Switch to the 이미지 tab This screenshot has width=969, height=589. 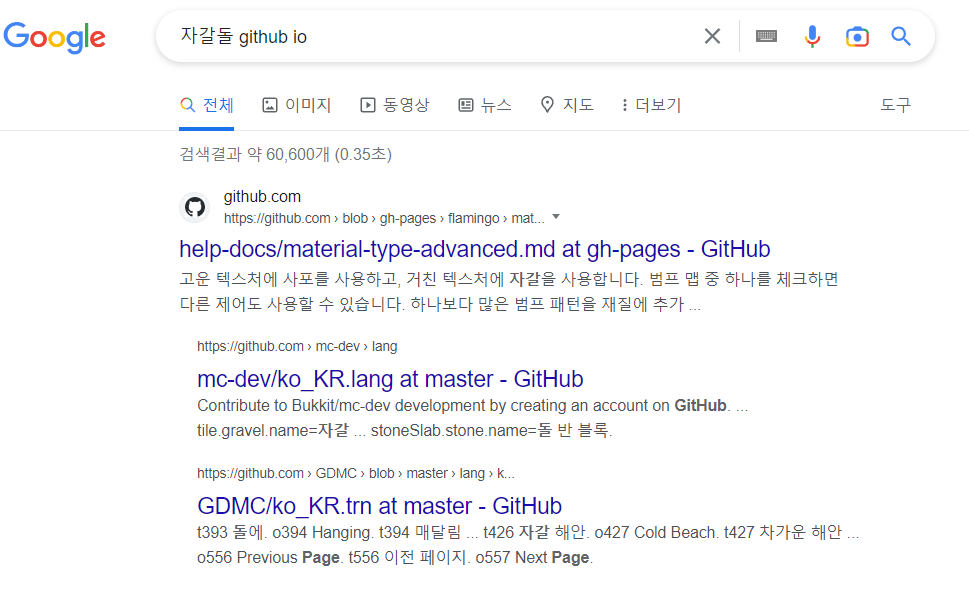click(297, 105)
